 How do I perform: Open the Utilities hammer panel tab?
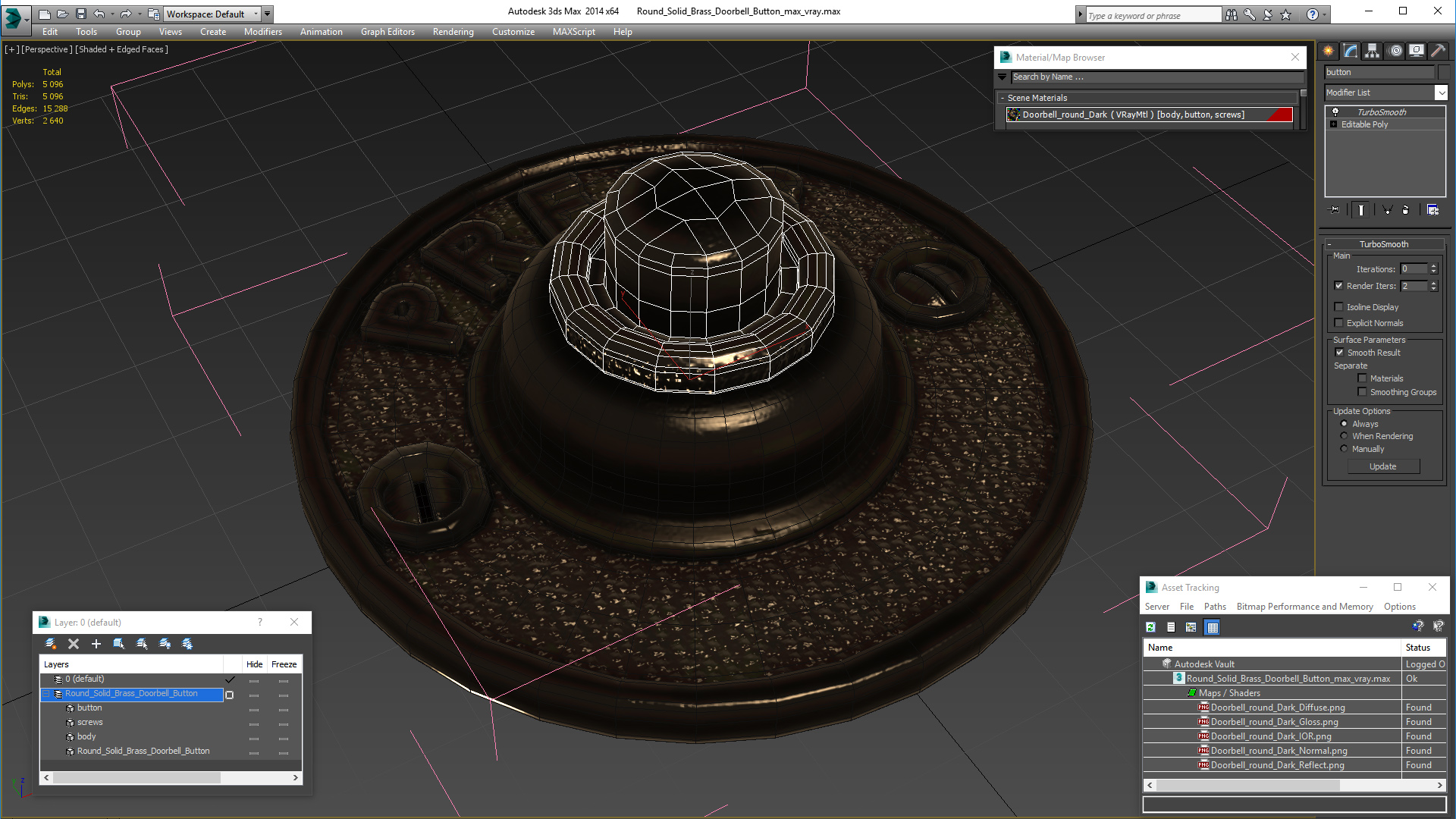tap(1438, 51)
